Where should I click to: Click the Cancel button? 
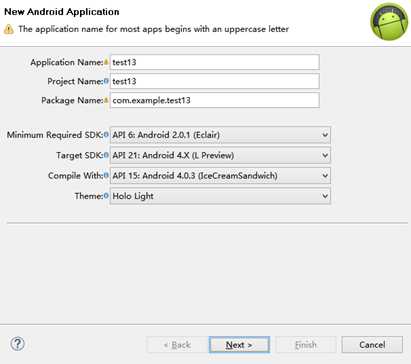pos(372,345)
